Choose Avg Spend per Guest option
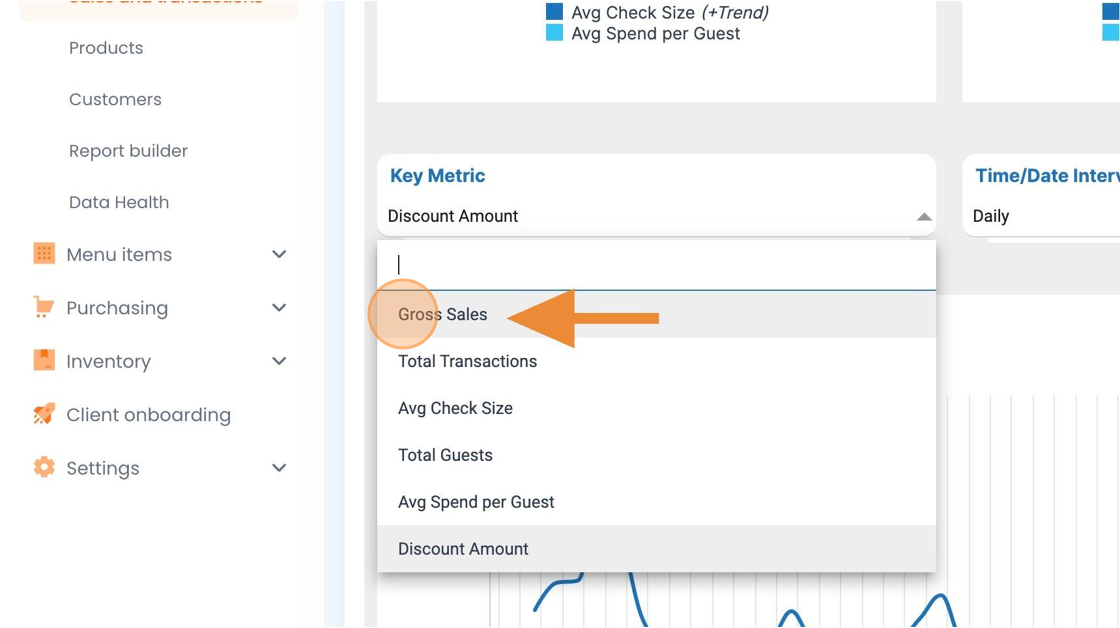 coord(656,502)
